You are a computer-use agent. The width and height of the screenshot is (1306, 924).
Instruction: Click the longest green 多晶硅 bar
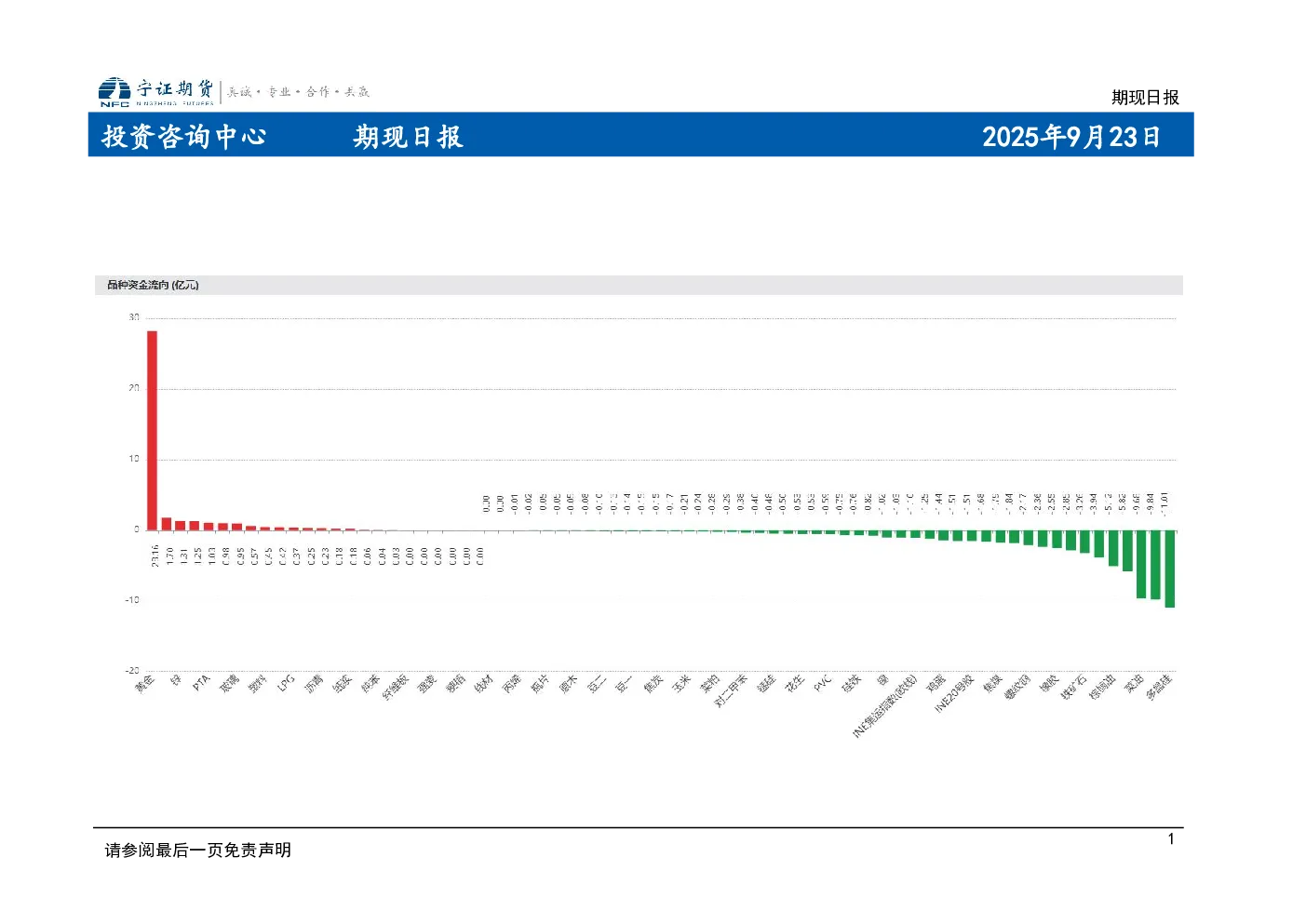point(1170,569)
